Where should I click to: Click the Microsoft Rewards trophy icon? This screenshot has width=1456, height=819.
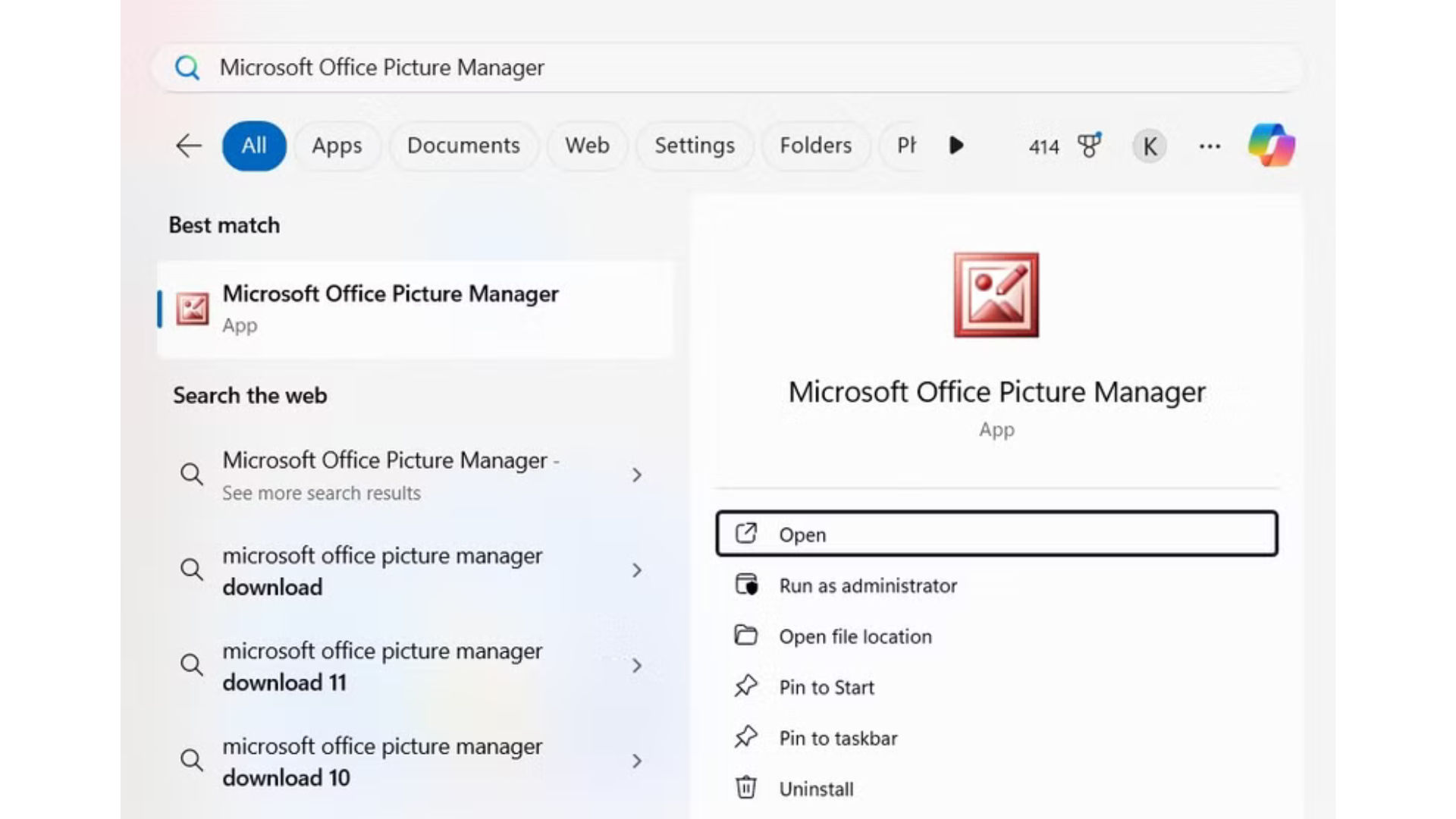click(1088, 146)
